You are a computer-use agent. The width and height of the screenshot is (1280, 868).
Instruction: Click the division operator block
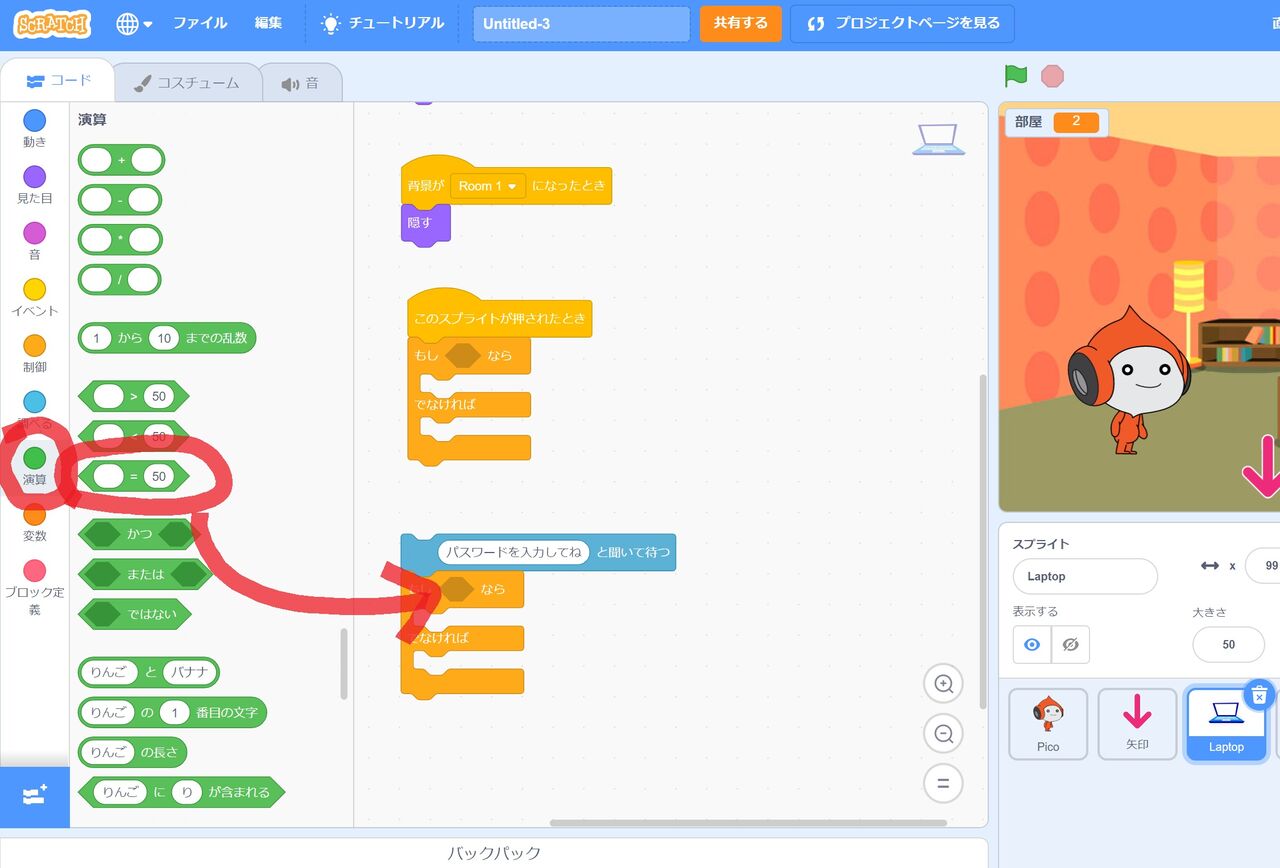(120, 280)
